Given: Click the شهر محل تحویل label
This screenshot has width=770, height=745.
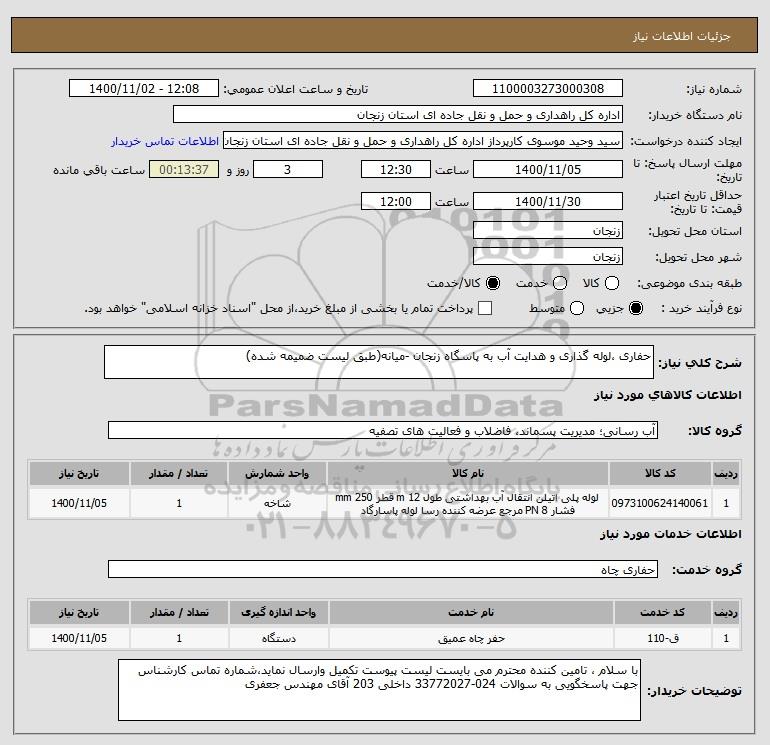Looking at the screenshot, I should [x=699, y=257].
